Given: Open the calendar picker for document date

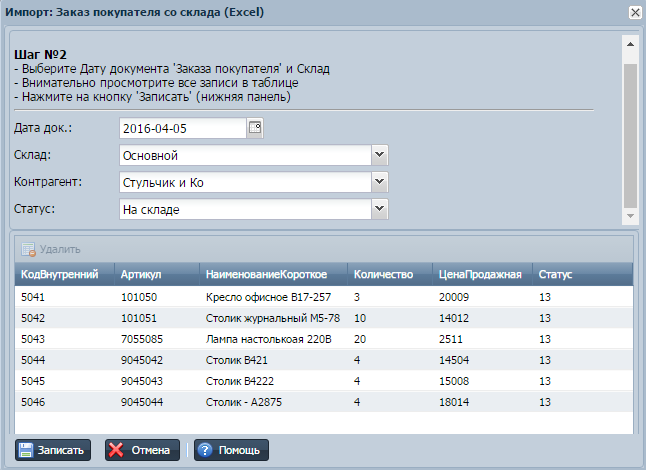Looking at the screenshot, I should (x=255, y=128).
